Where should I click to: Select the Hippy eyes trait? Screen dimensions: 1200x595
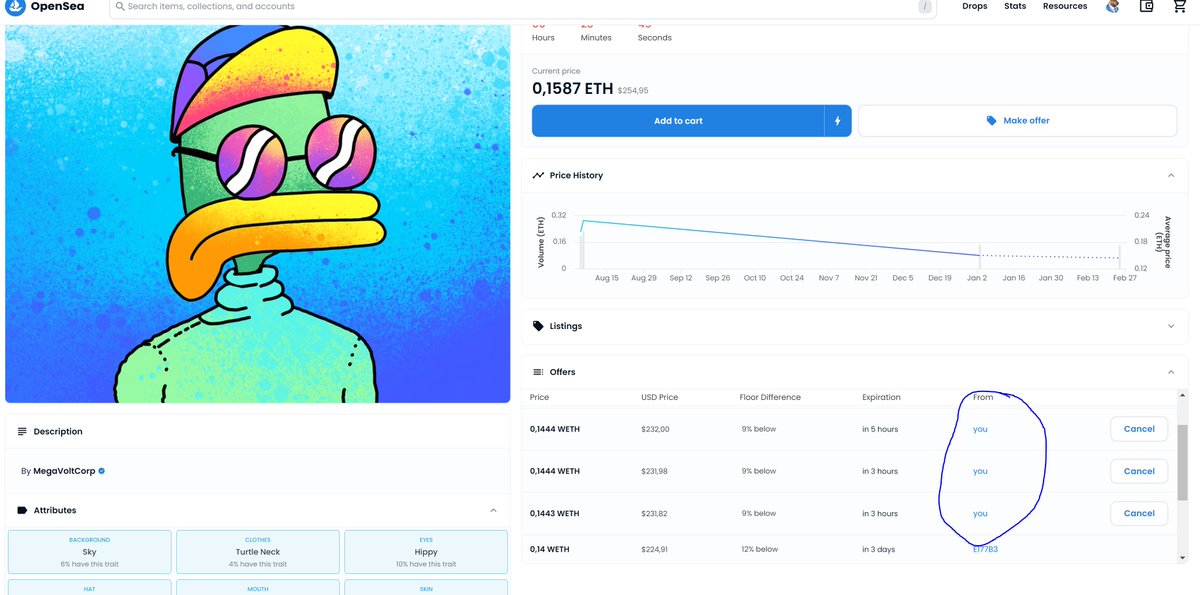click(426, 552)
